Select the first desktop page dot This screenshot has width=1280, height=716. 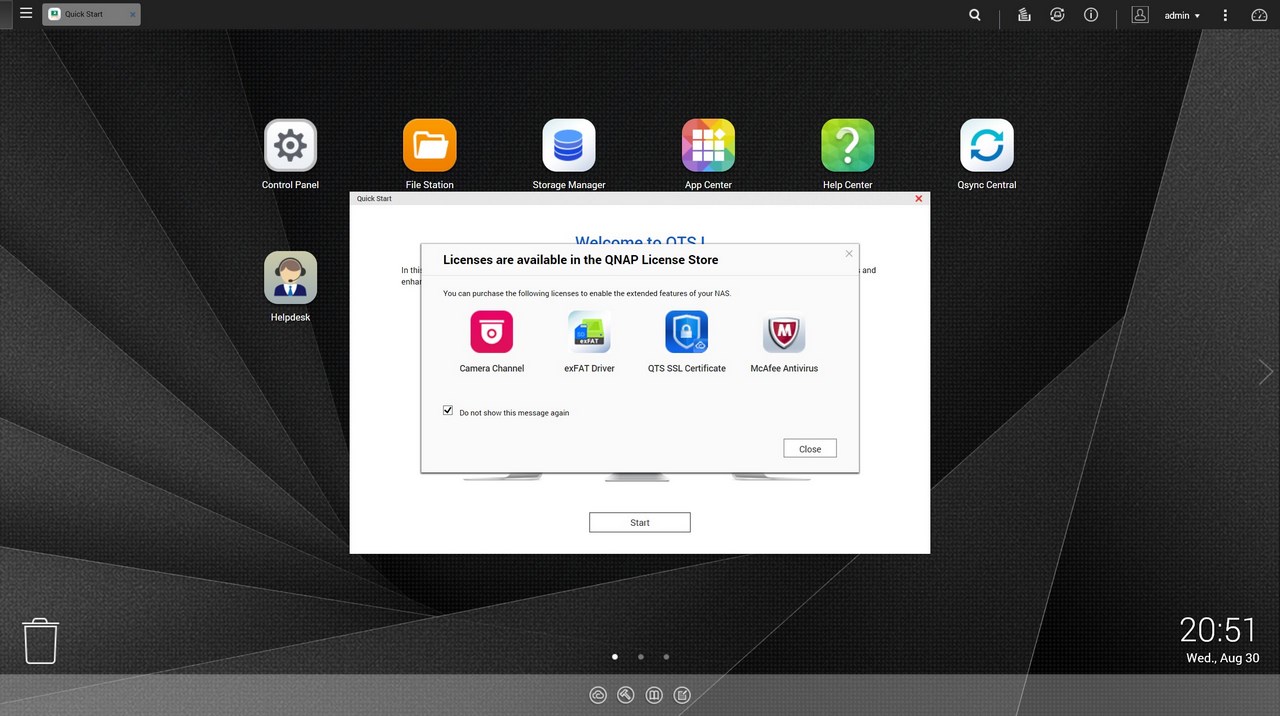(x=615, y=657)
